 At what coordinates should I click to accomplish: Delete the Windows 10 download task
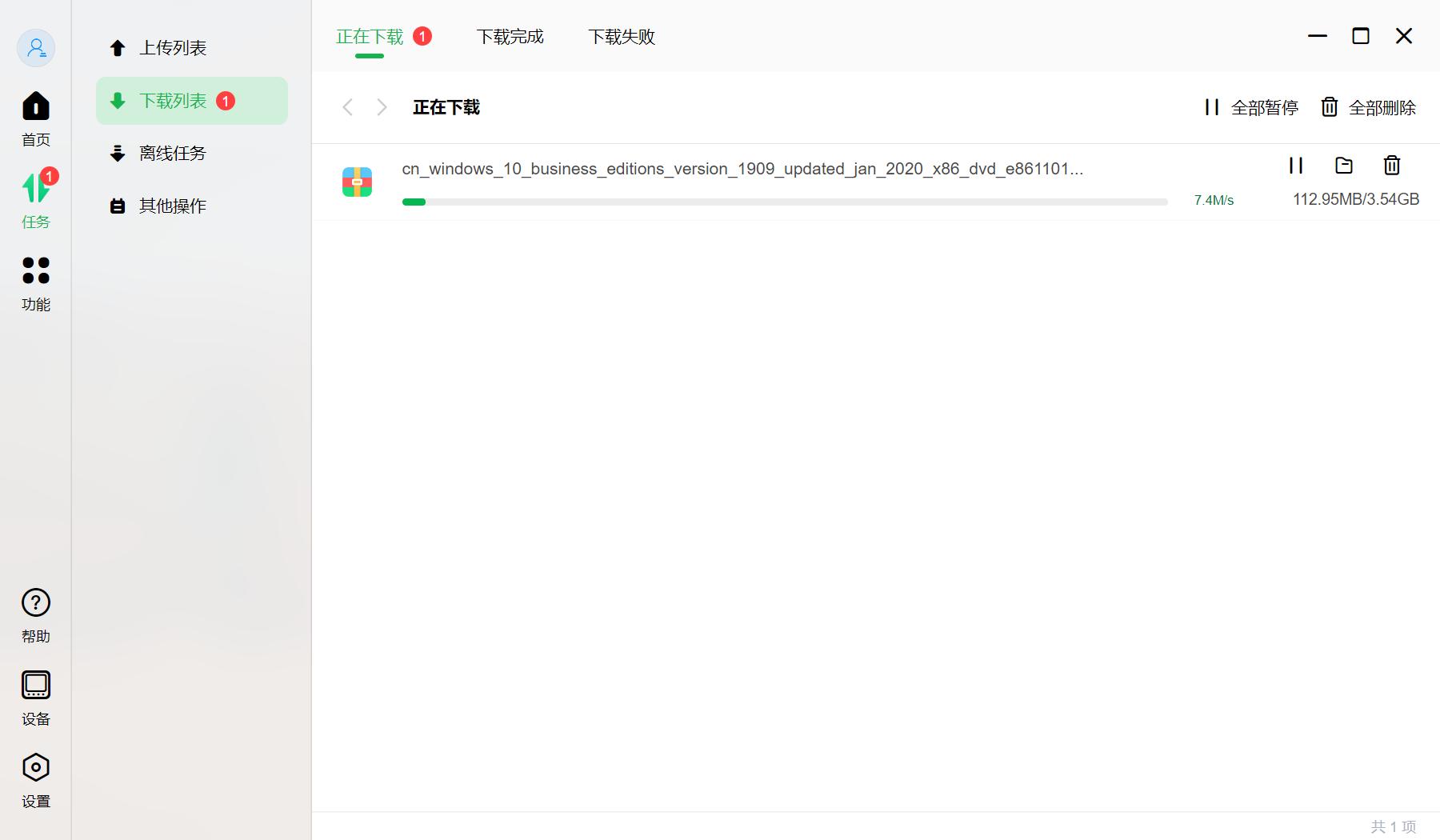[1391, 166]
